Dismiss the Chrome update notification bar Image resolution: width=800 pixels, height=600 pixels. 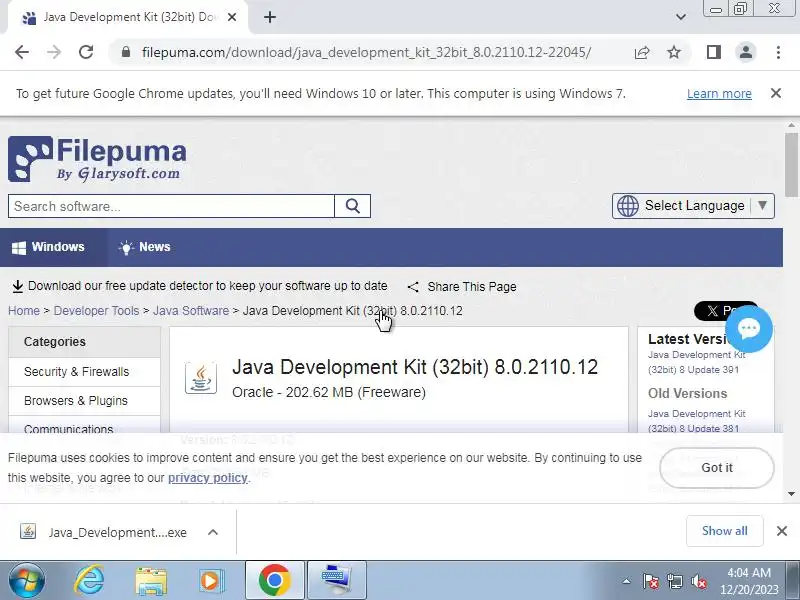pyautogui.click(x=776, y=93)
